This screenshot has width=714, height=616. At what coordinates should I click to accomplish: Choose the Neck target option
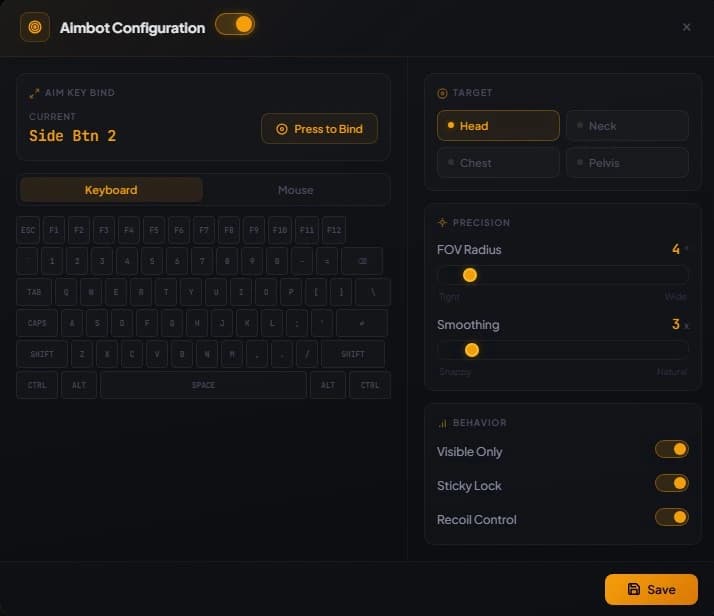coord(627,126)
